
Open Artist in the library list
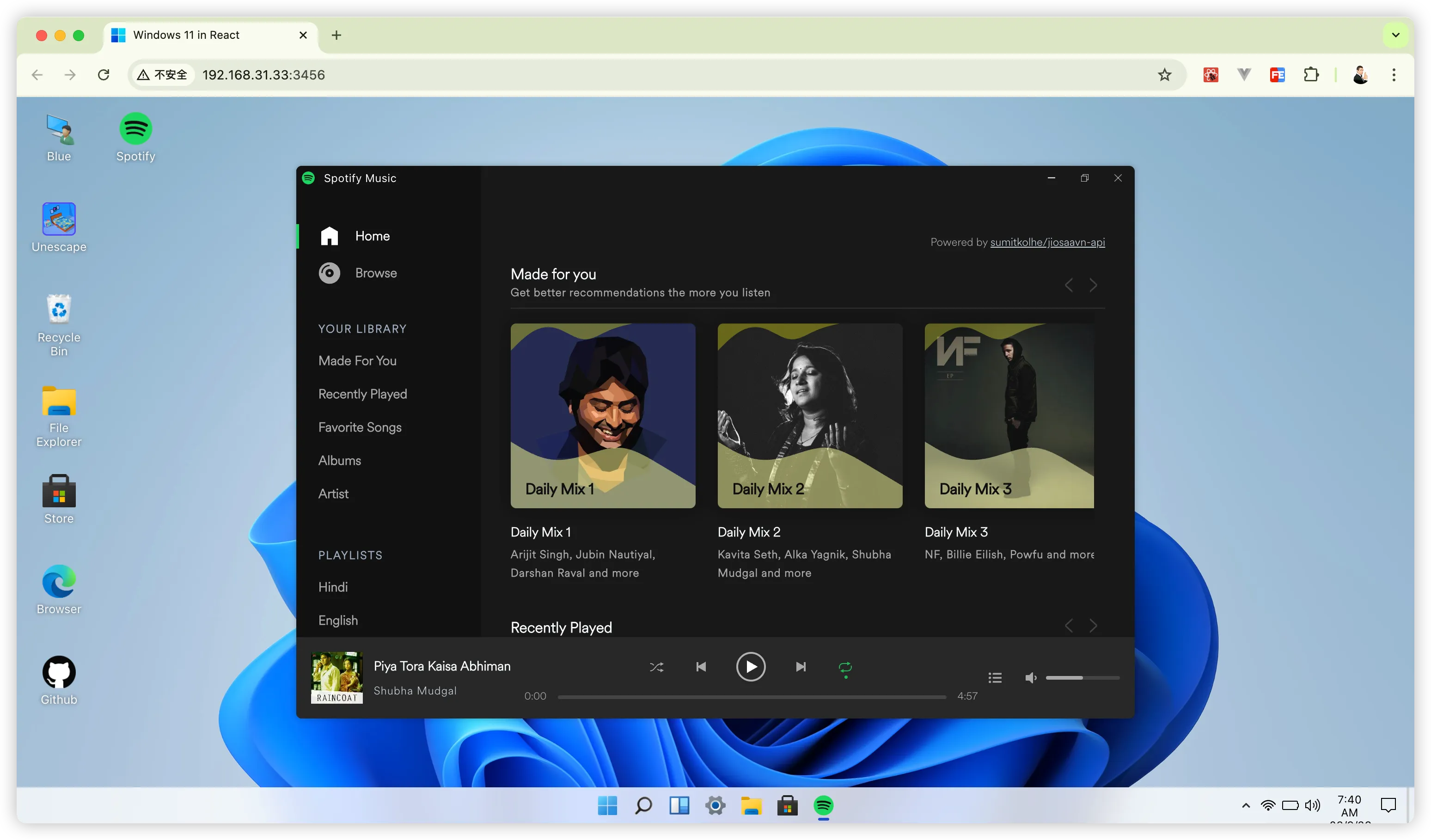click(333, 494)
